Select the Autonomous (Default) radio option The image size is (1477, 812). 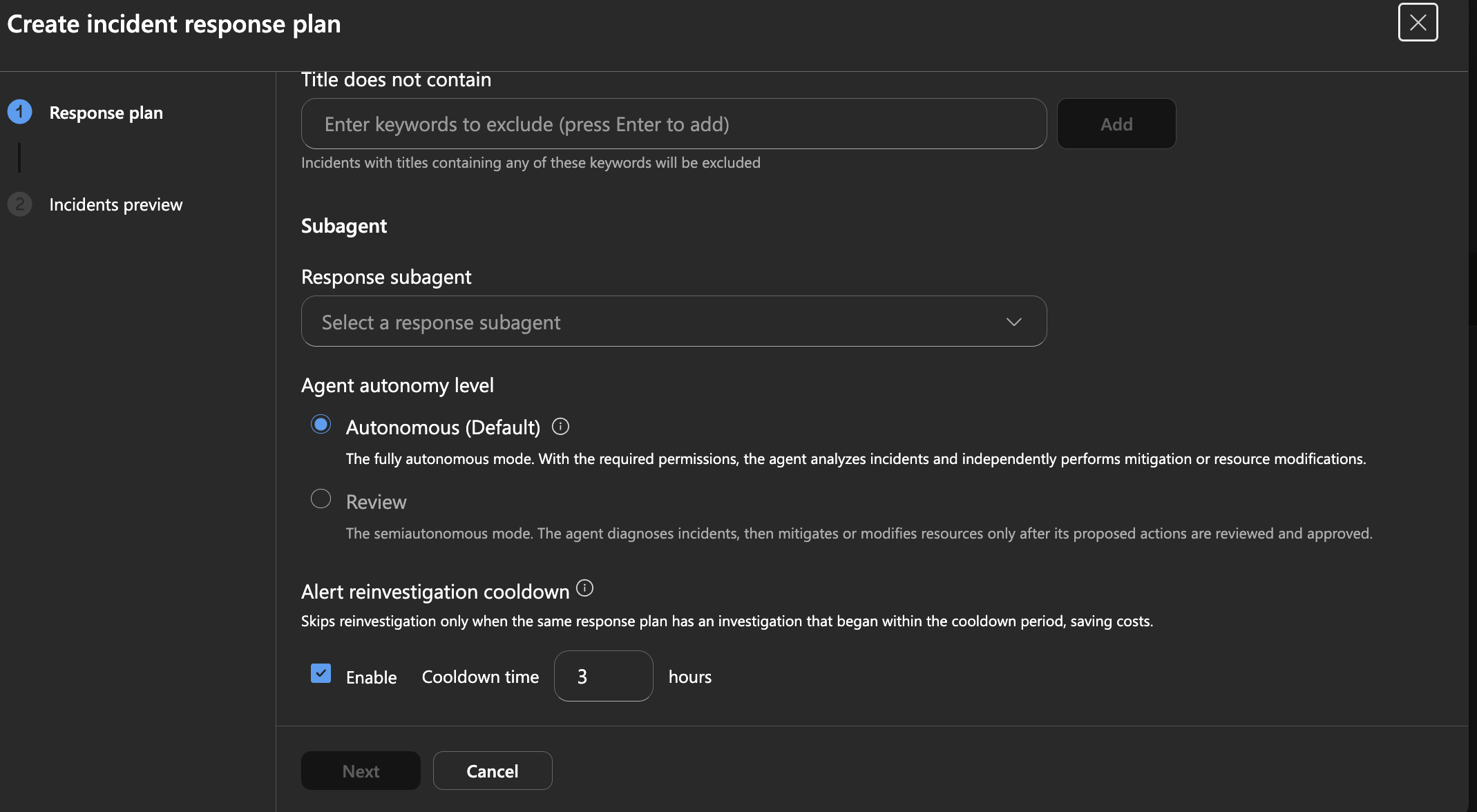321,424
